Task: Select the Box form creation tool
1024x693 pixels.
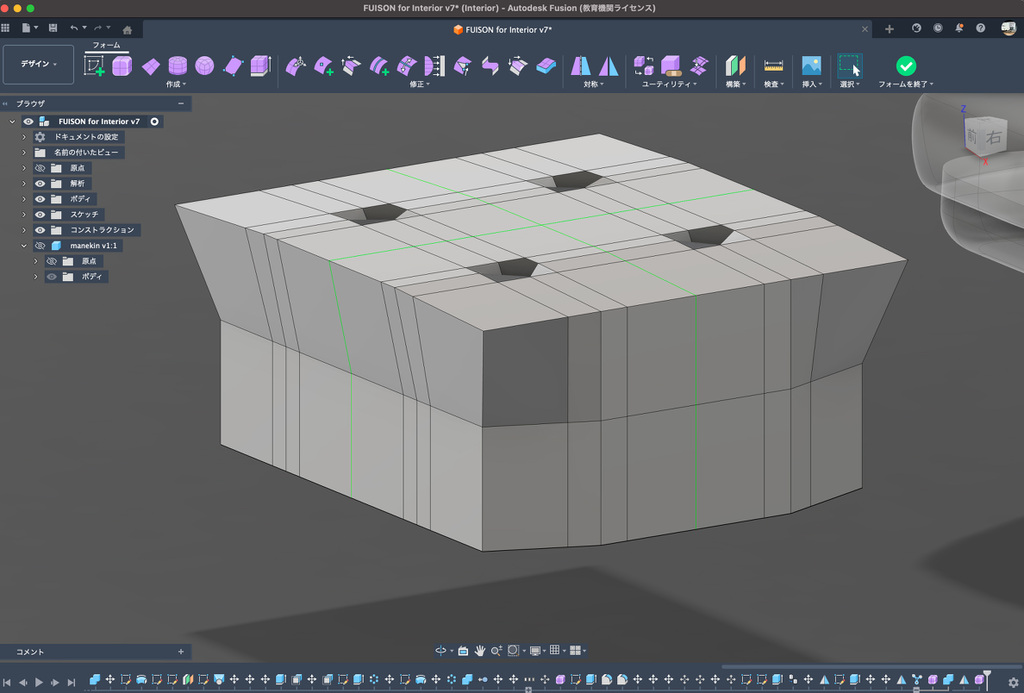Action: 122,66
